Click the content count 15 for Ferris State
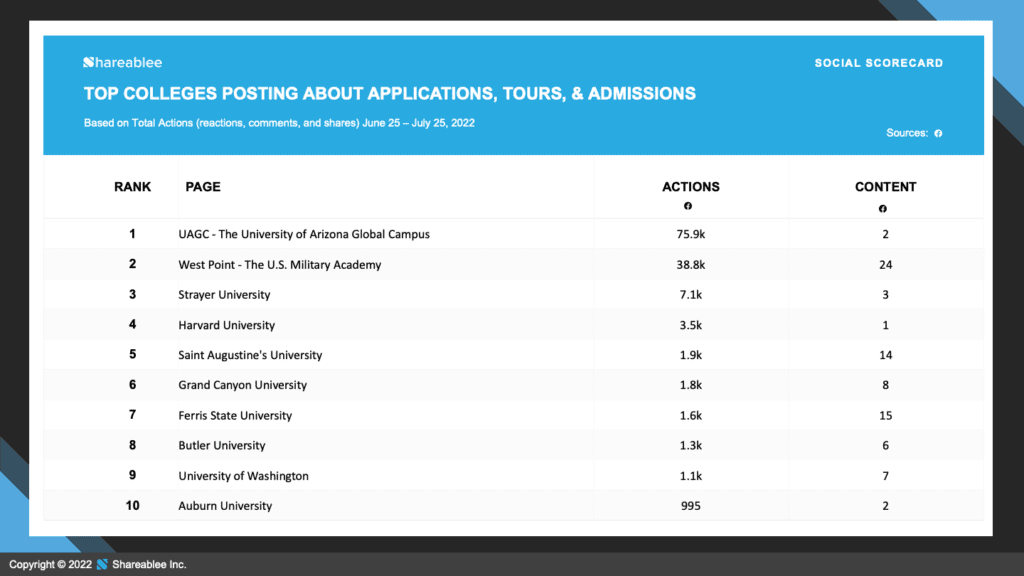This screenshot has height=576, width=1024. (x=886, y=415)
